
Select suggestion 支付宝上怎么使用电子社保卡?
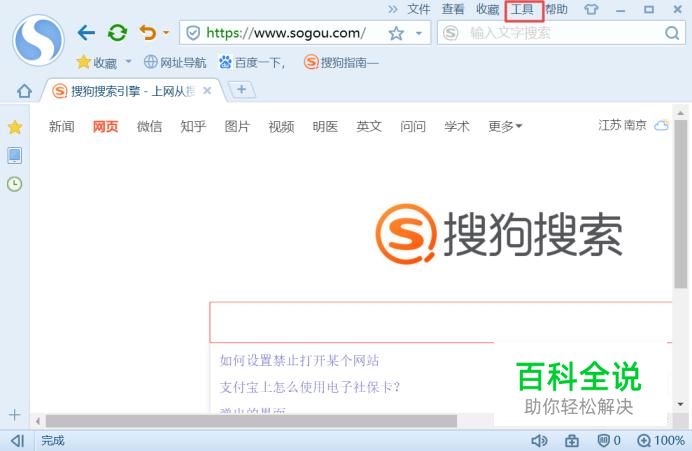click(x=310, y=387)
